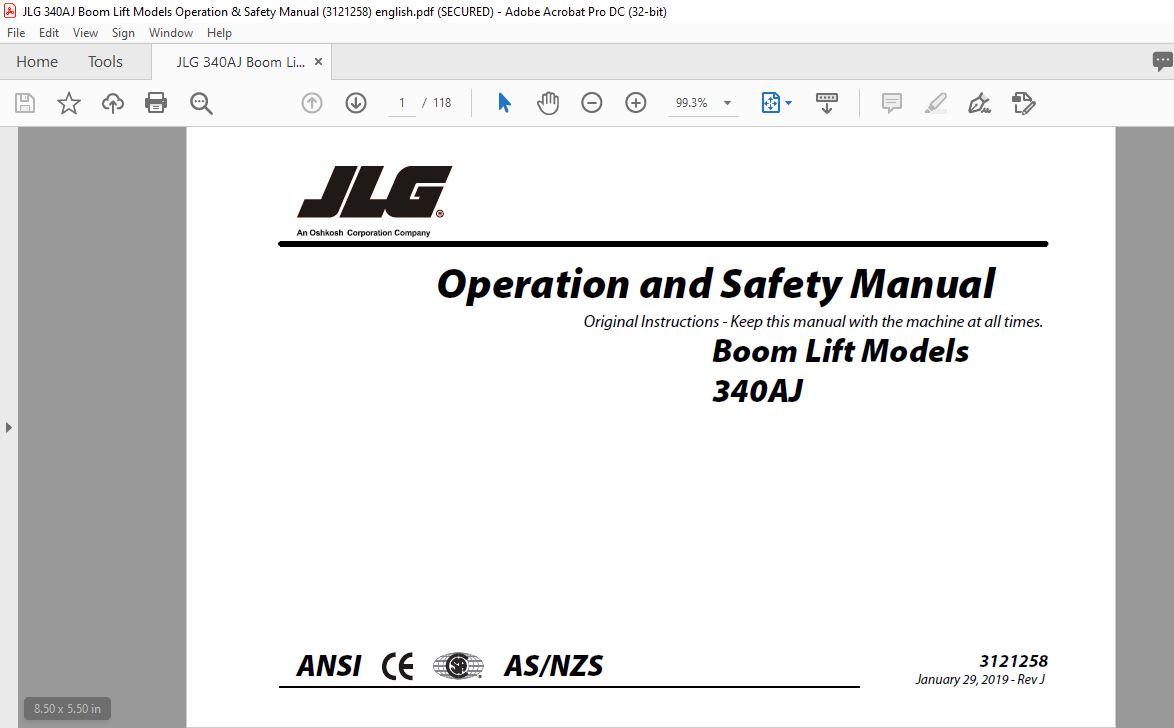Click the Acrobat PDF icon in title bar
This screenshot has width=1174, height=728.
pyautogui.click(x=10, y=10)
